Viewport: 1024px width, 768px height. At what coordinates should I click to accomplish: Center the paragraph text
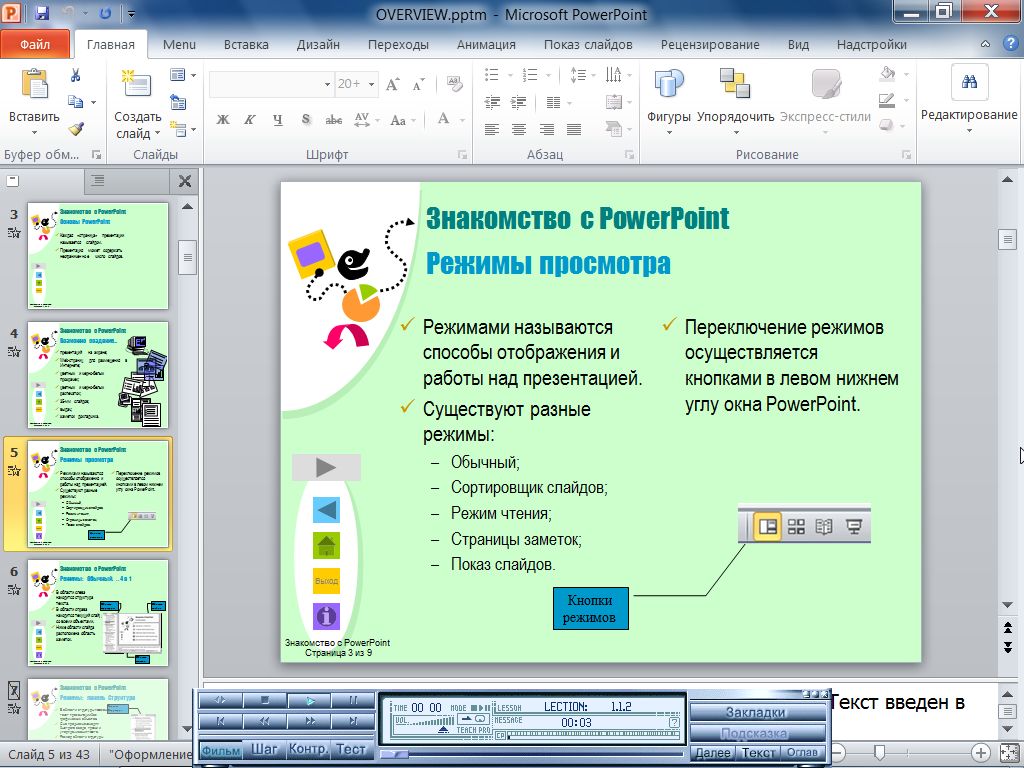(x=519, y=129)
